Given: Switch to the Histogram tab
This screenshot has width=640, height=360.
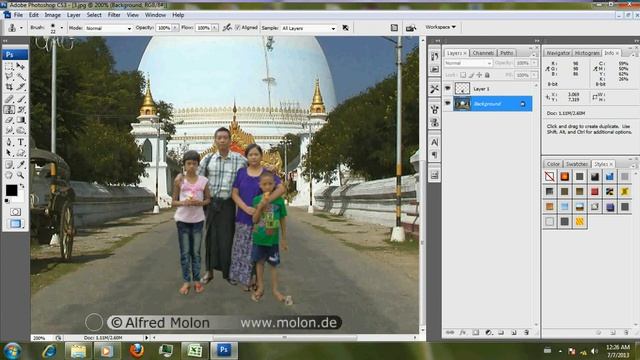Looking at the screenshot, I should click(x=587, y=53).
